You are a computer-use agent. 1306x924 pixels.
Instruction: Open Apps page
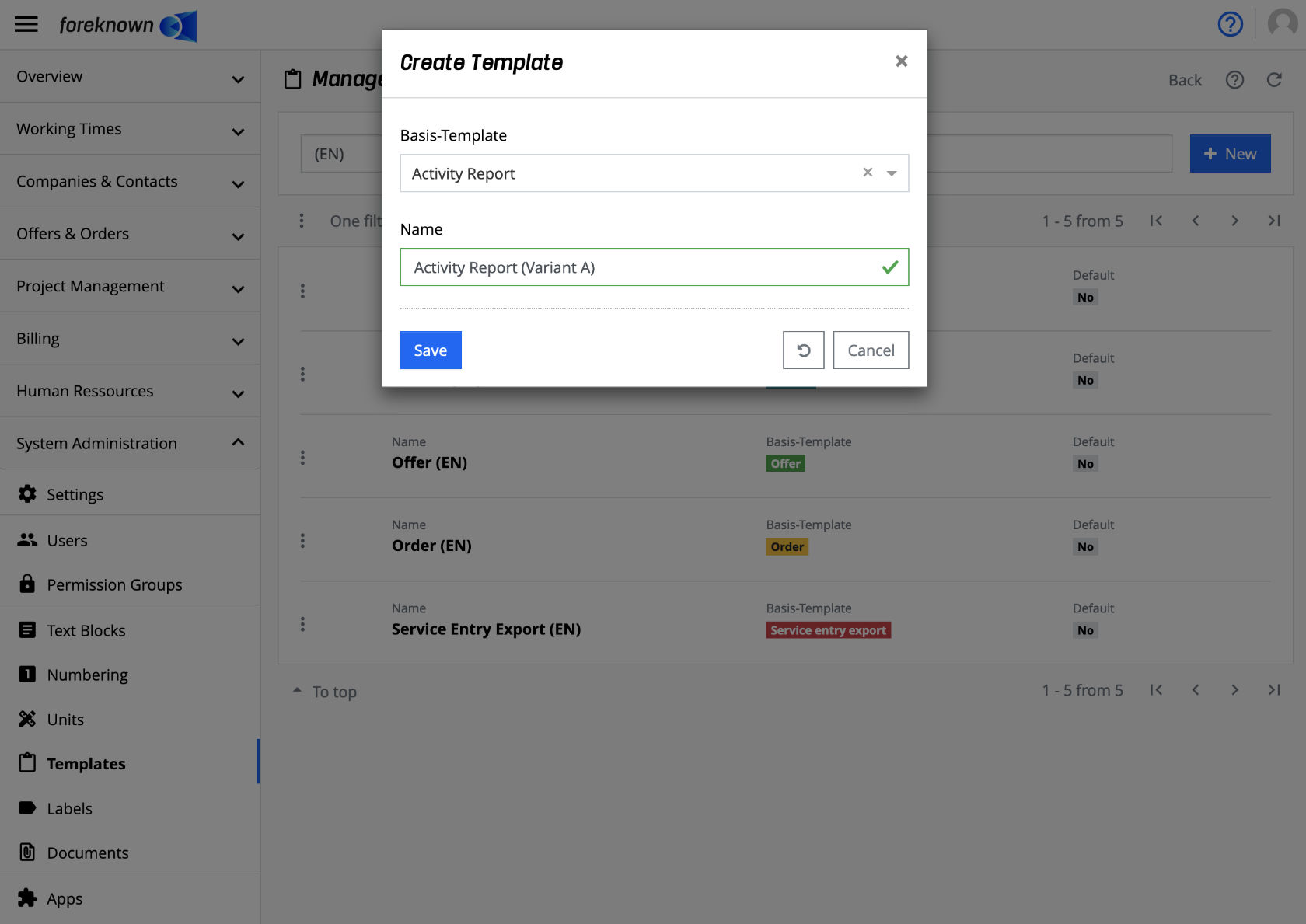(x=130, y=899)
